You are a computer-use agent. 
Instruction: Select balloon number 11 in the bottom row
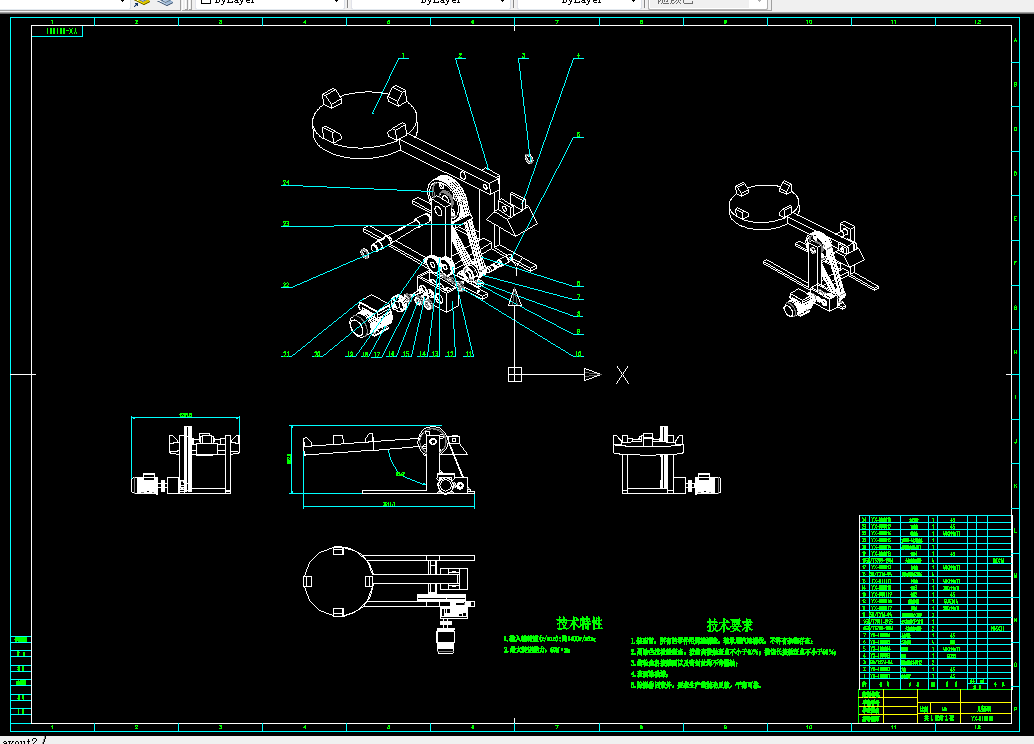469,354
